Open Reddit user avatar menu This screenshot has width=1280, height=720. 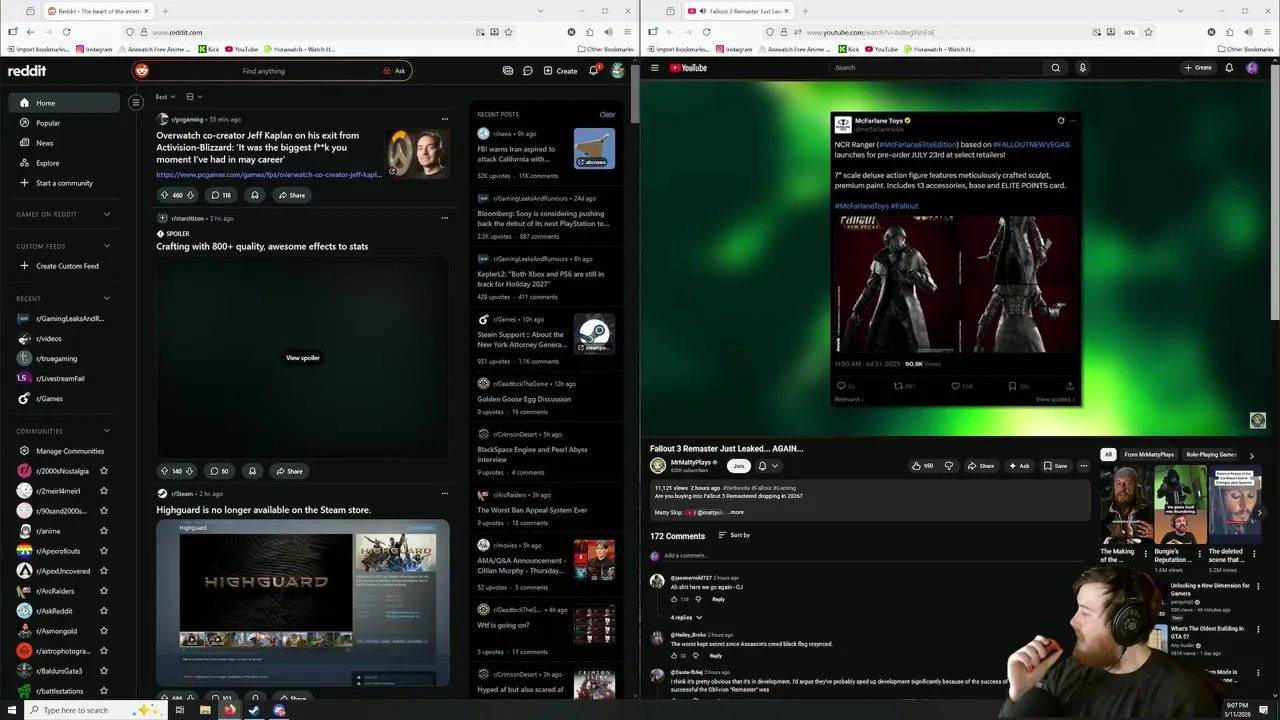[x=618, y=71]
